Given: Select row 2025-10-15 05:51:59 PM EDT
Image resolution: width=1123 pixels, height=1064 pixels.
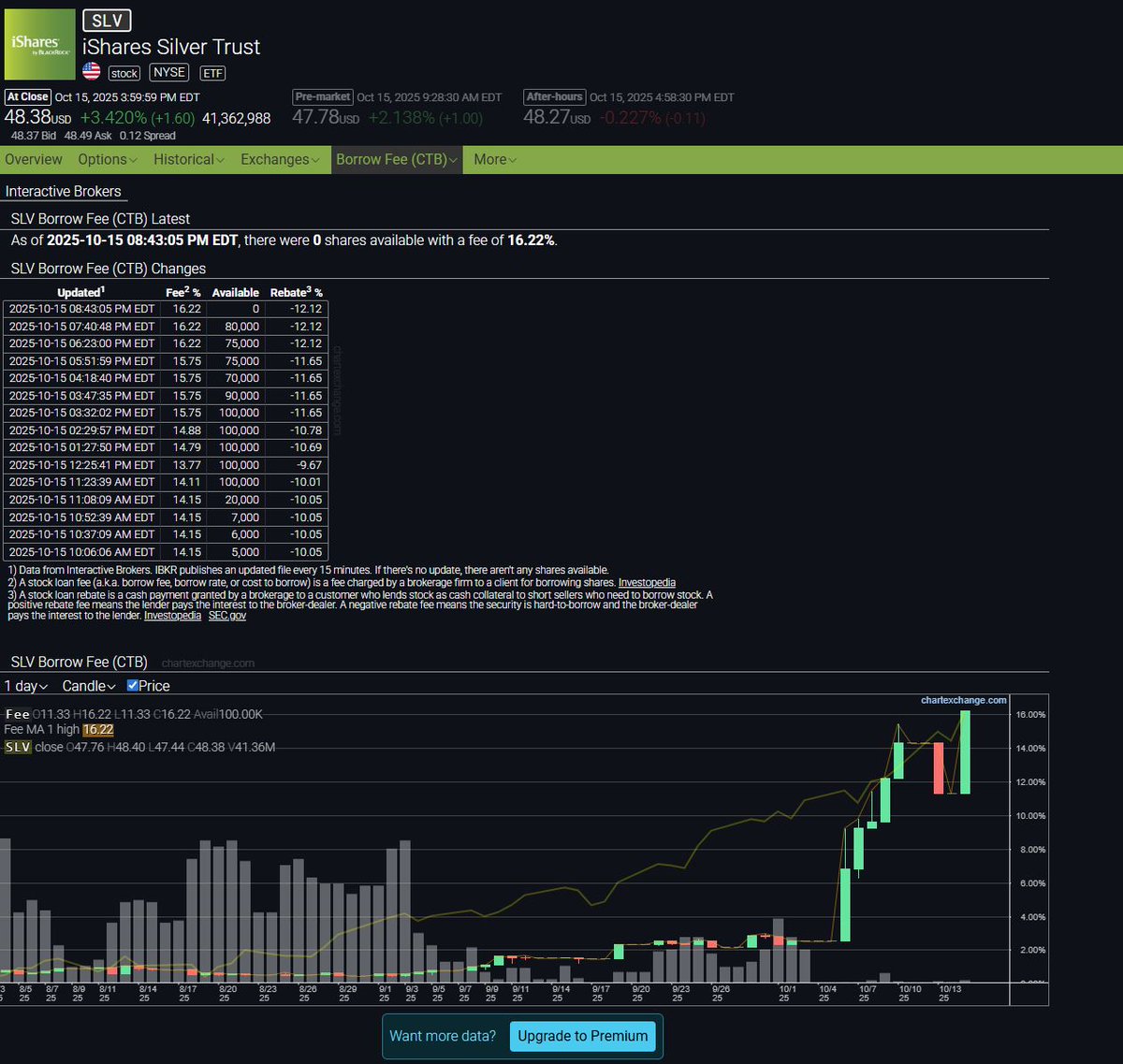Looking at the screenshot, I should point(167,361).
